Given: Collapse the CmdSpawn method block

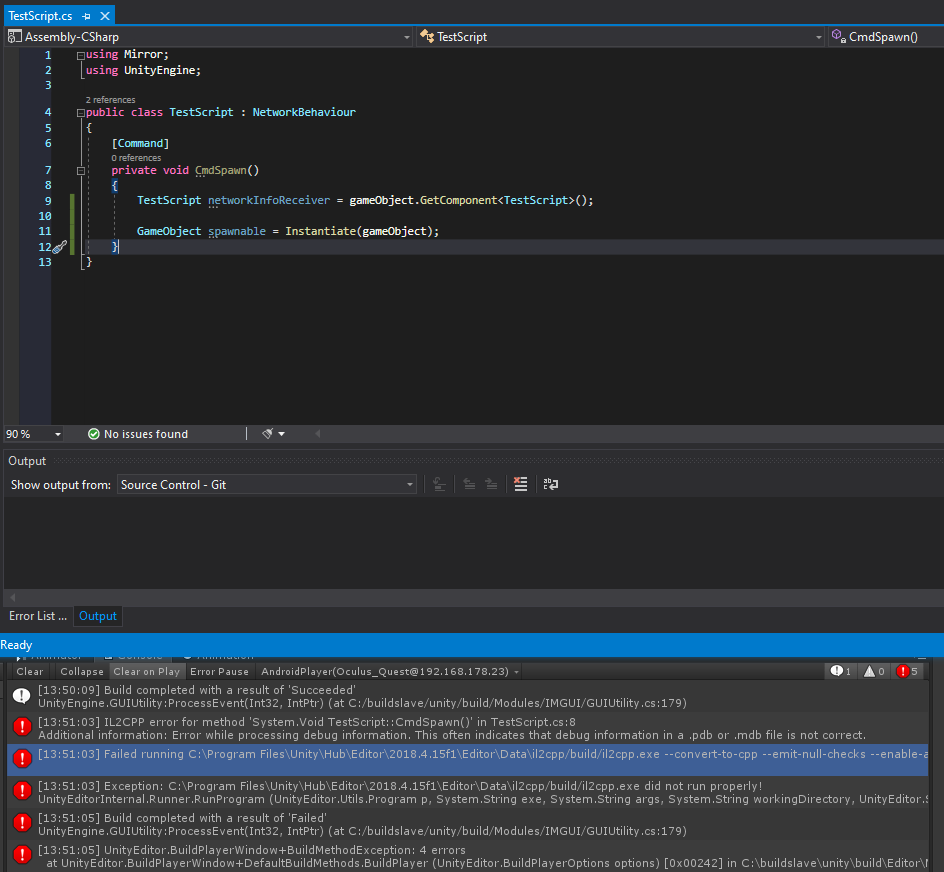Looking at the screenshot, I should click(x=81, y=171).
